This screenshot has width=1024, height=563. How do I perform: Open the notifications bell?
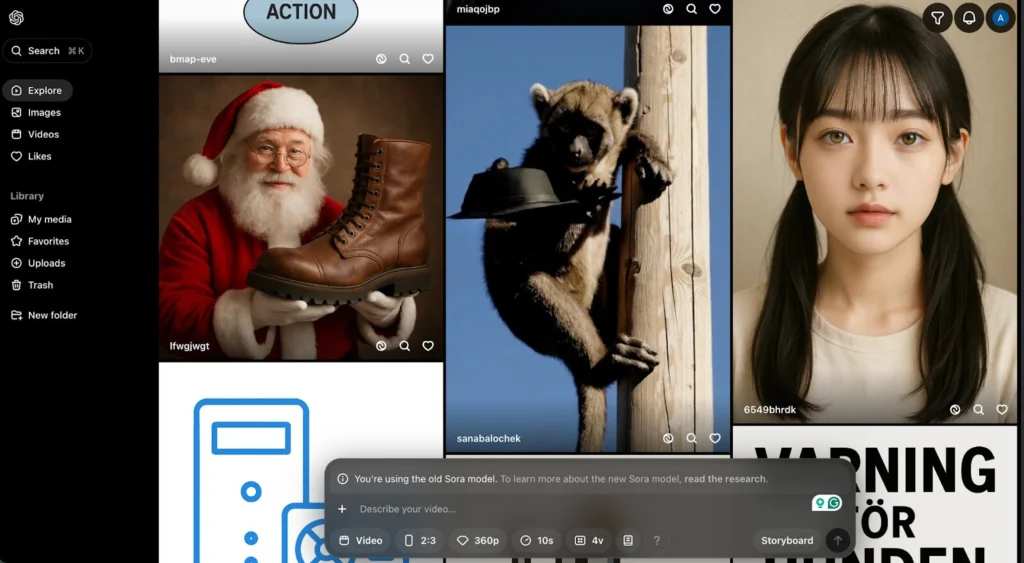968,18
